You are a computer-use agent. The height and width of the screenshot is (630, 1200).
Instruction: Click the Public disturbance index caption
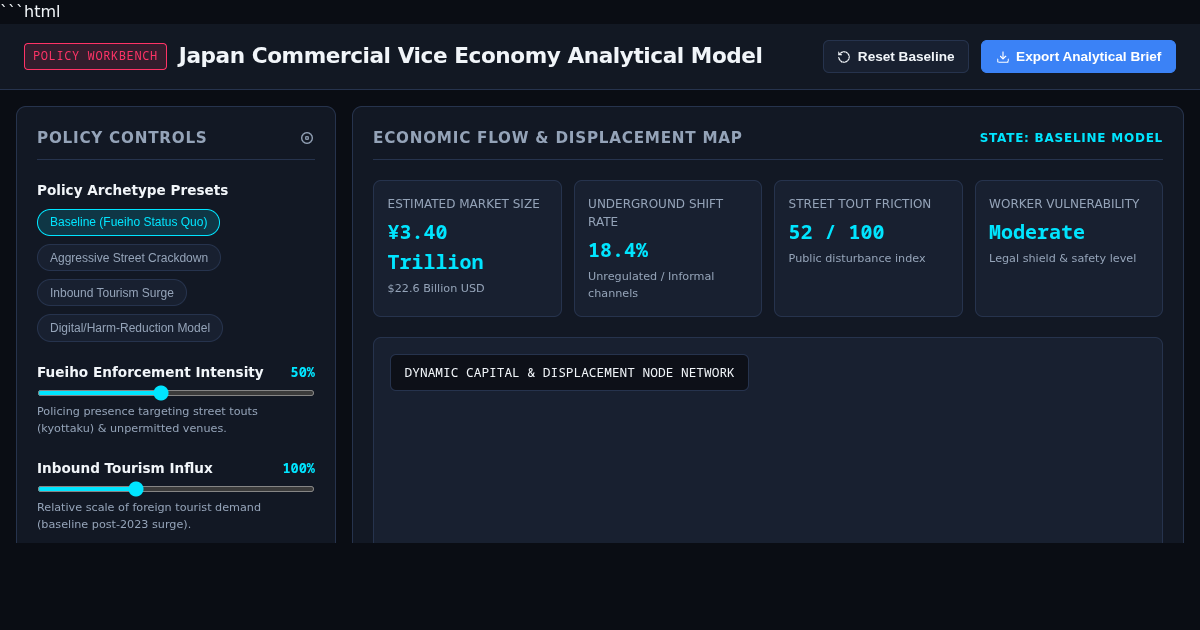857,258
